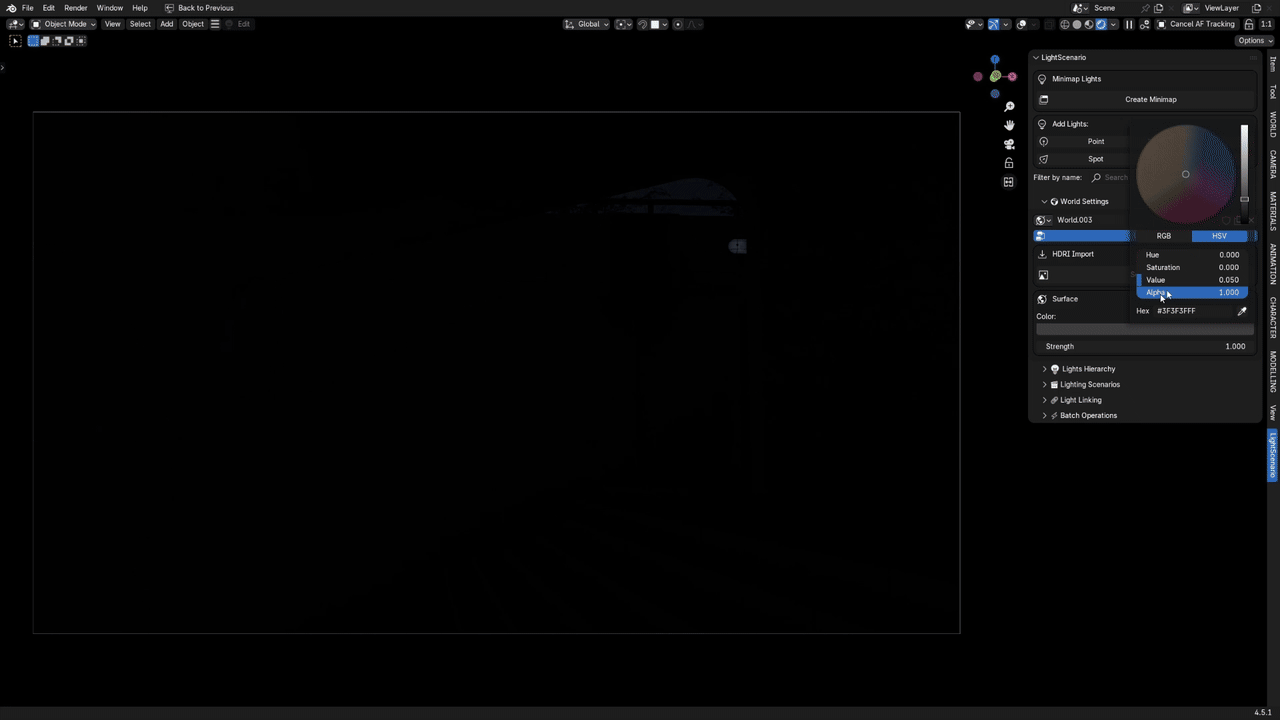Click the pause render preview icon
Image resolution: width=1280 pixels, height=720 pixels.
(x=1129, y=24)
